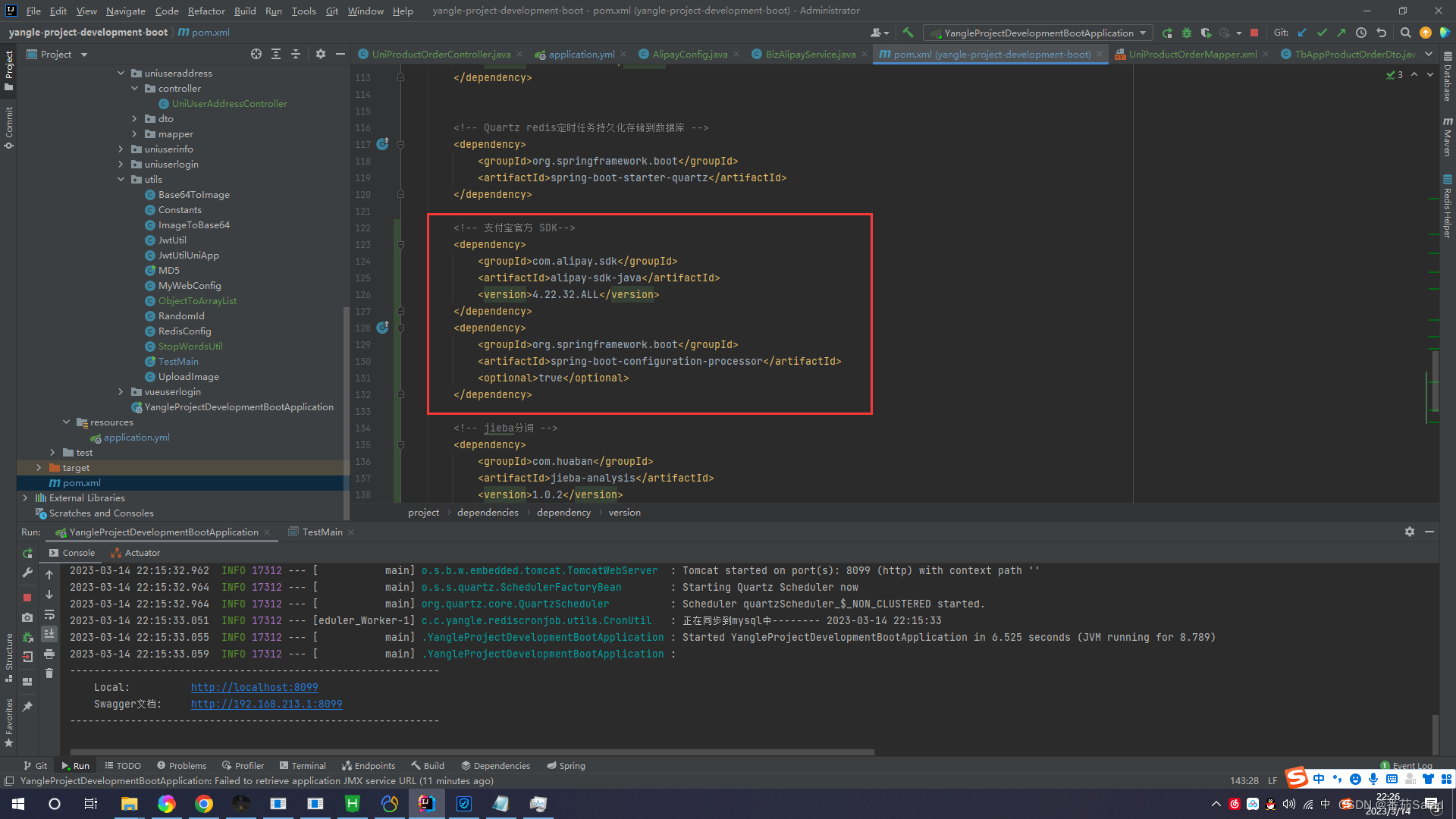The image size is (1456, 819).
Task: Expand the target folder
Action: point(39,467)
